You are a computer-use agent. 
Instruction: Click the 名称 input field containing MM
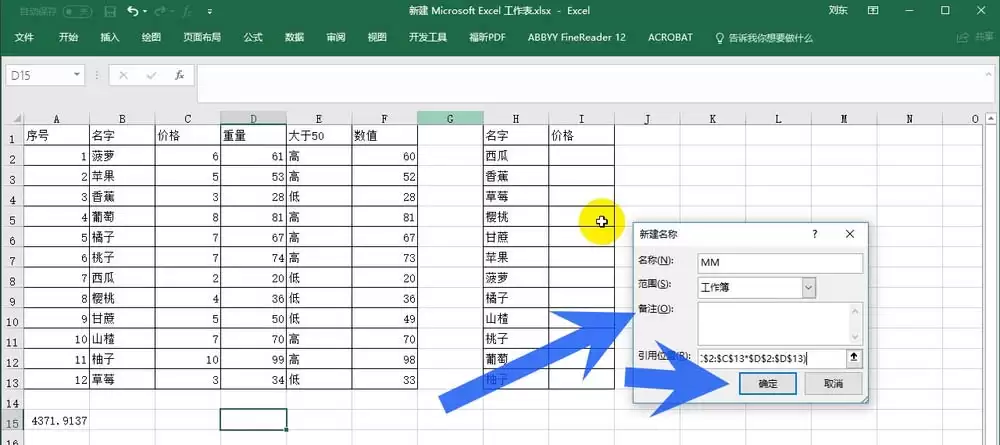[x=781, y=263]
